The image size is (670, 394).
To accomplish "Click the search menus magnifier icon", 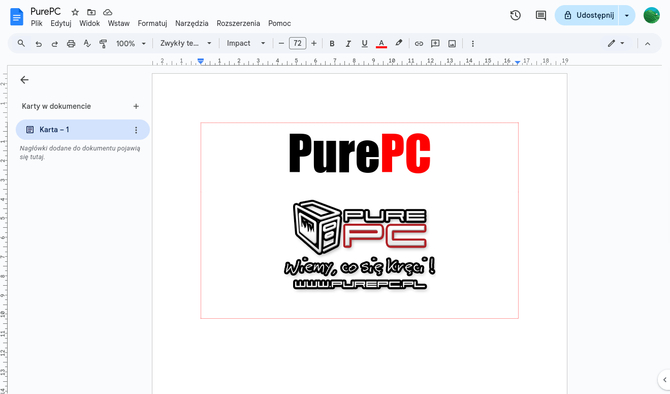I will coord(21,43).
